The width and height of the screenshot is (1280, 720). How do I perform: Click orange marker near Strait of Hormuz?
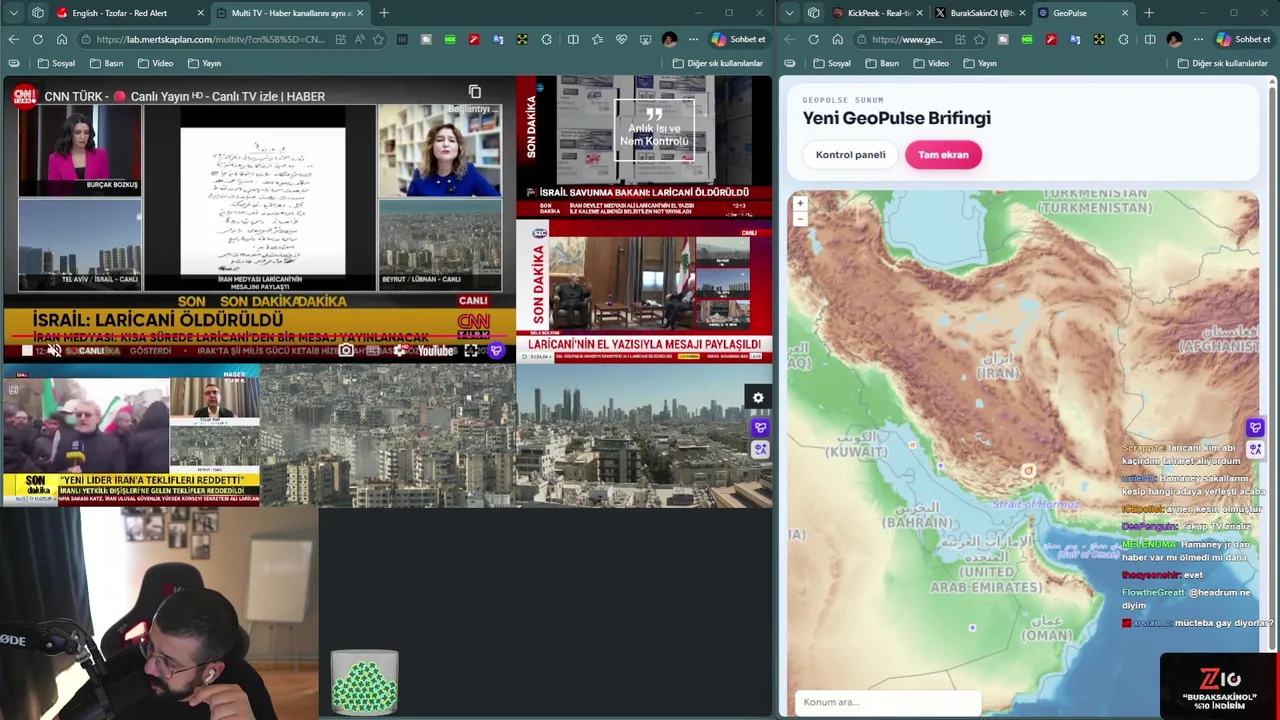(x=1028, y=470)
